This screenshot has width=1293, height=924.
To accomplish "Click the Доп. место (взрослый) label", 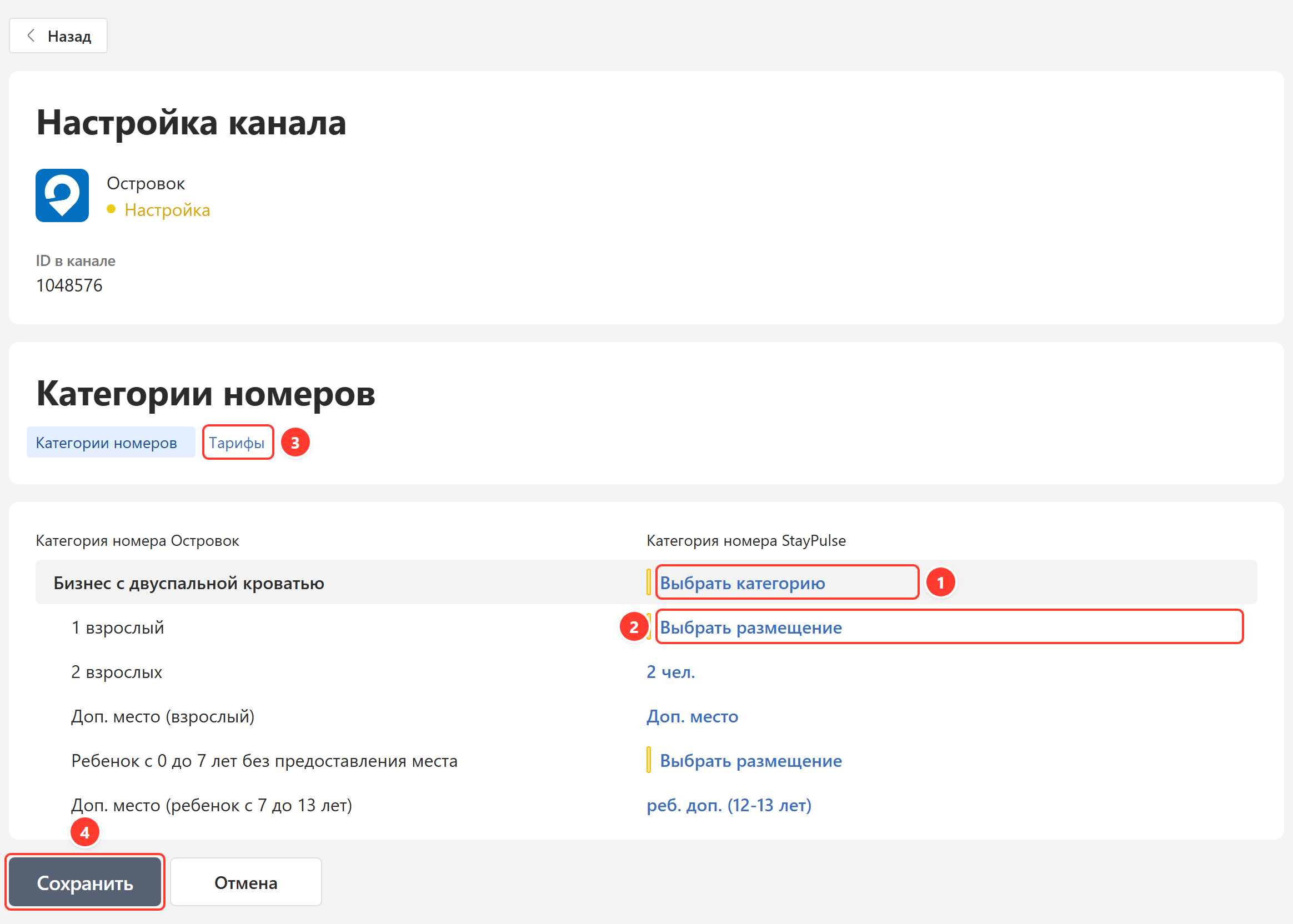I will click(x=163, y=716).
